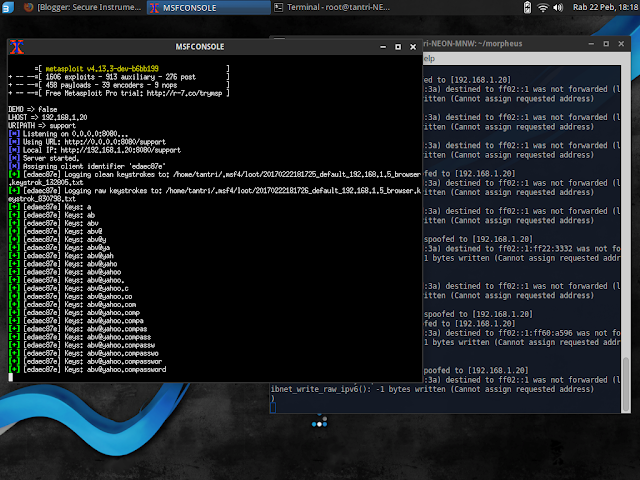
Task: Open the clock showing Rab 22 Peb, 18:18
Action: pos(605,7)
